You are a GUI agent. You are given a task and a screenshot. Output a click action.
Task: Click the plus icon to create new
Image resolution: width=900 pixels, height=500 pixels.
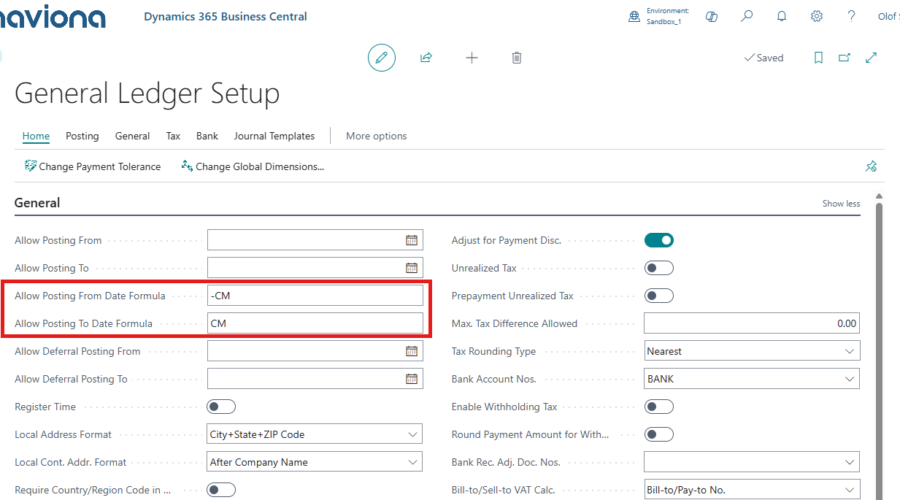(471, 57)
